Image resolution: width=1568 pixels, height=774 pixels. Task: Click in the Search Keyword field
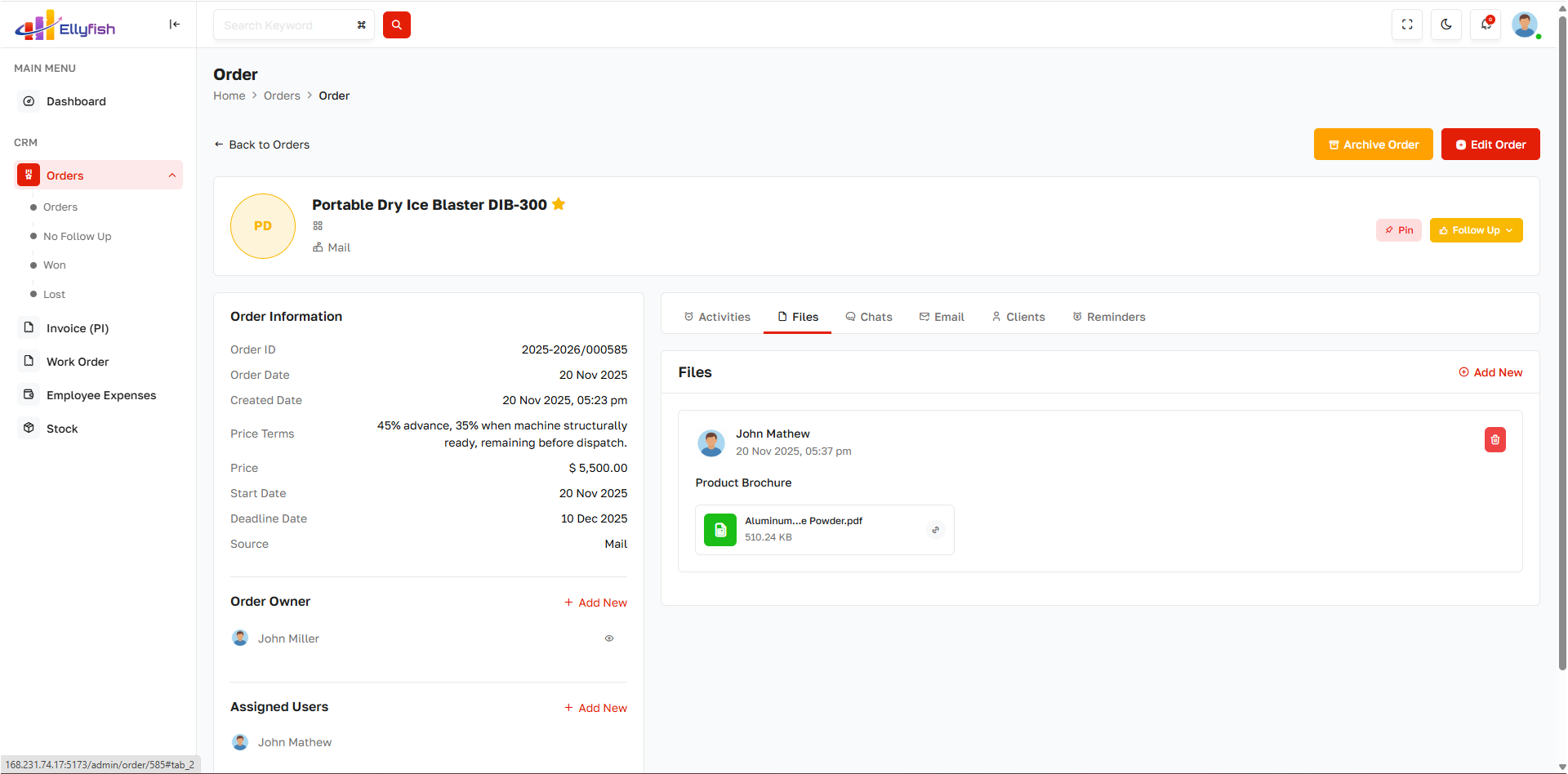pyautogui.click(x=286, y=25)
